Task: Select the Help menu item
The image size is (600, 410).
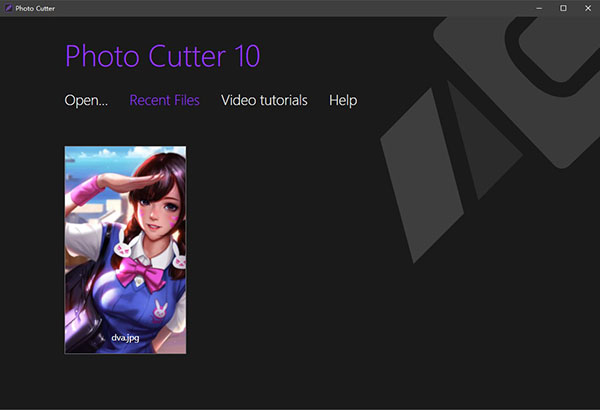Action: [x=343, y=100]
